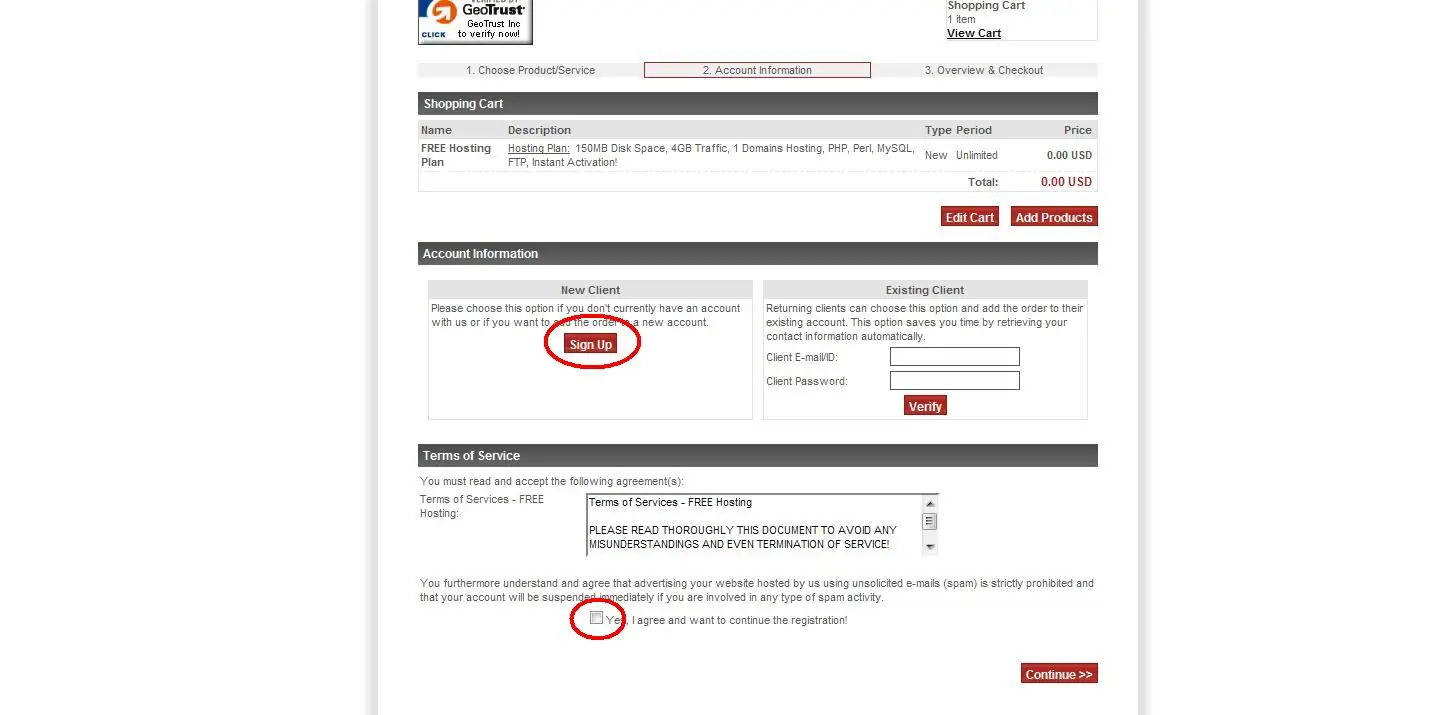Click the '1 item' cart count text
Image resolution: width=1441 pixels, height=715 pixels.
(x=961, y=19)
